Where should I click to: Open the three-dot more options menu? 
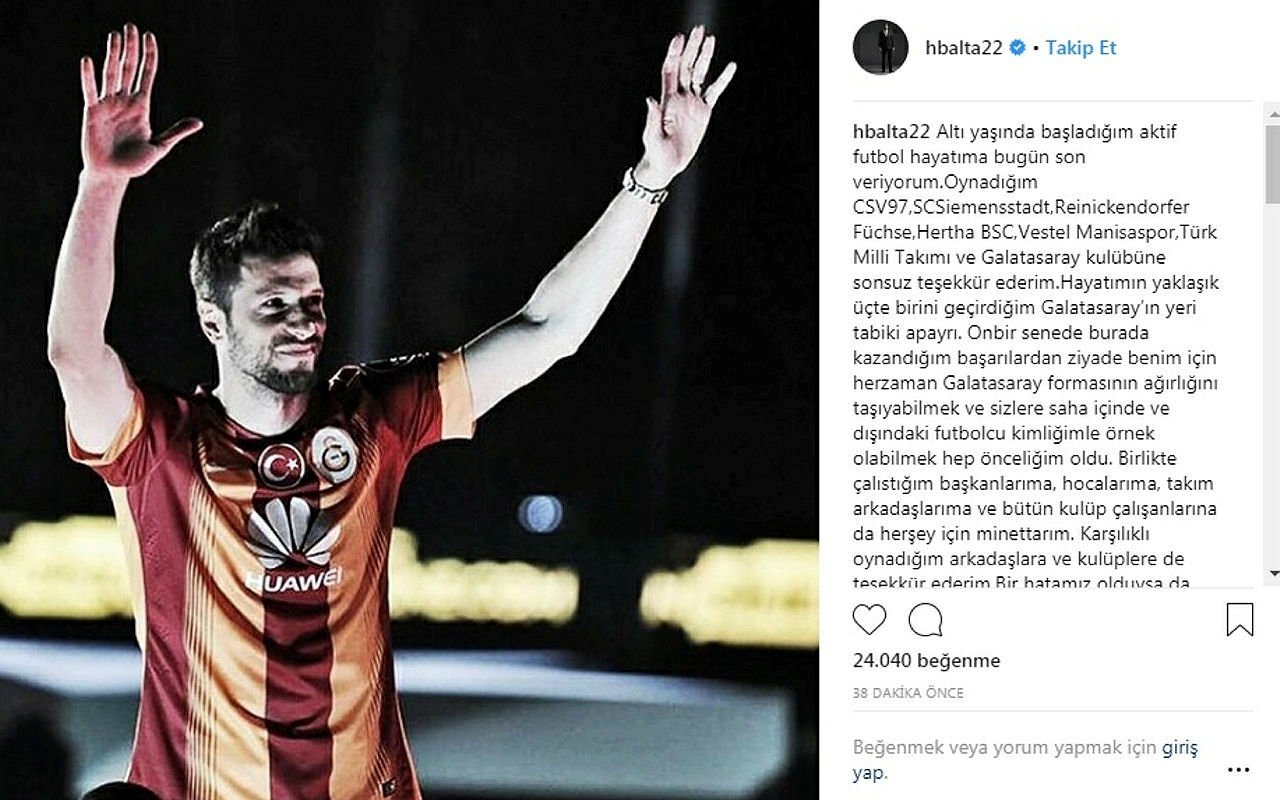pyautogui.click(x=1238, y=770)
